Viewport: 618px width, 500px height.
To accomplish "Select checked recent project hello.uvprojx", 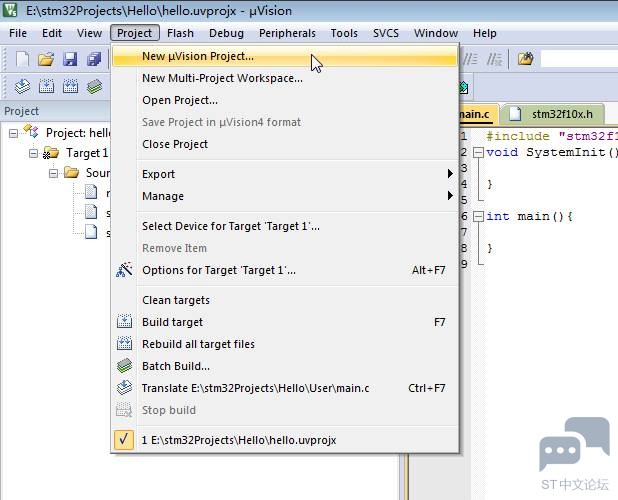I will click(x=285, y=440).
